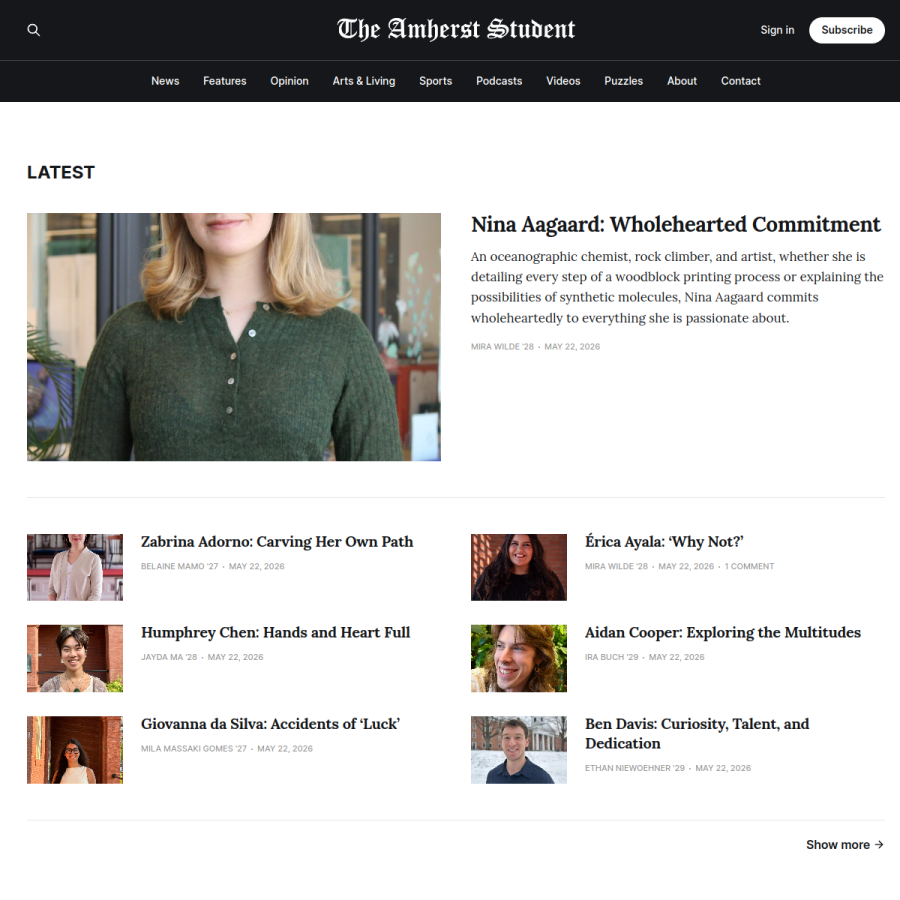The image size is (900, 900).
Task: Open Humphrey Chen thumbnail image
Action: pos(75,658)
